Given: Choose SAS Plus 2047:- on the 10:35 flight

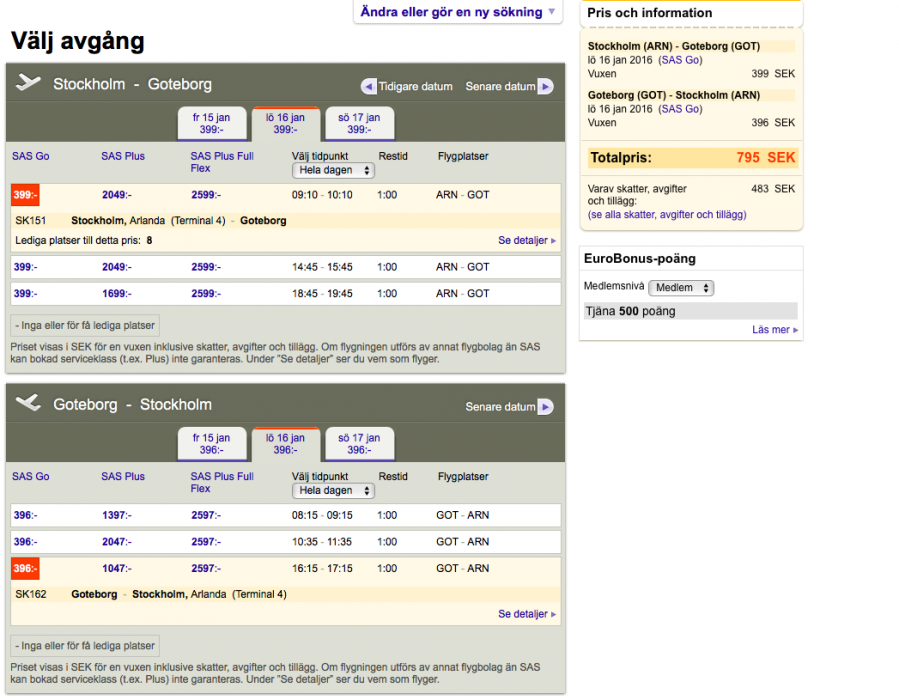Looking at the screenshot, I should point(117,542).
